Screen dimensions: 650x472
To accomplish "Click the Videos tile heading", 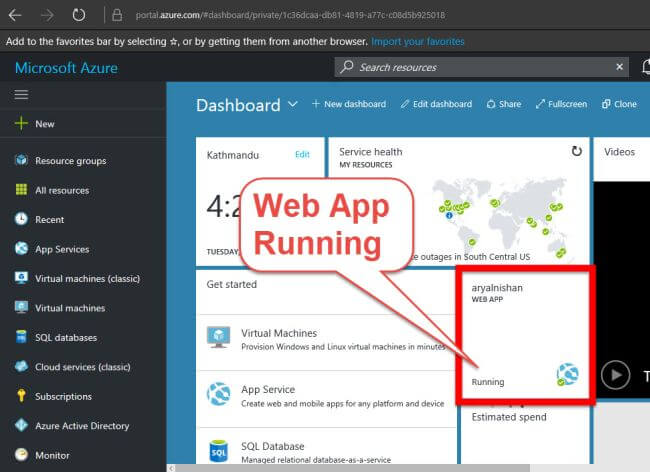I will 619,152.
